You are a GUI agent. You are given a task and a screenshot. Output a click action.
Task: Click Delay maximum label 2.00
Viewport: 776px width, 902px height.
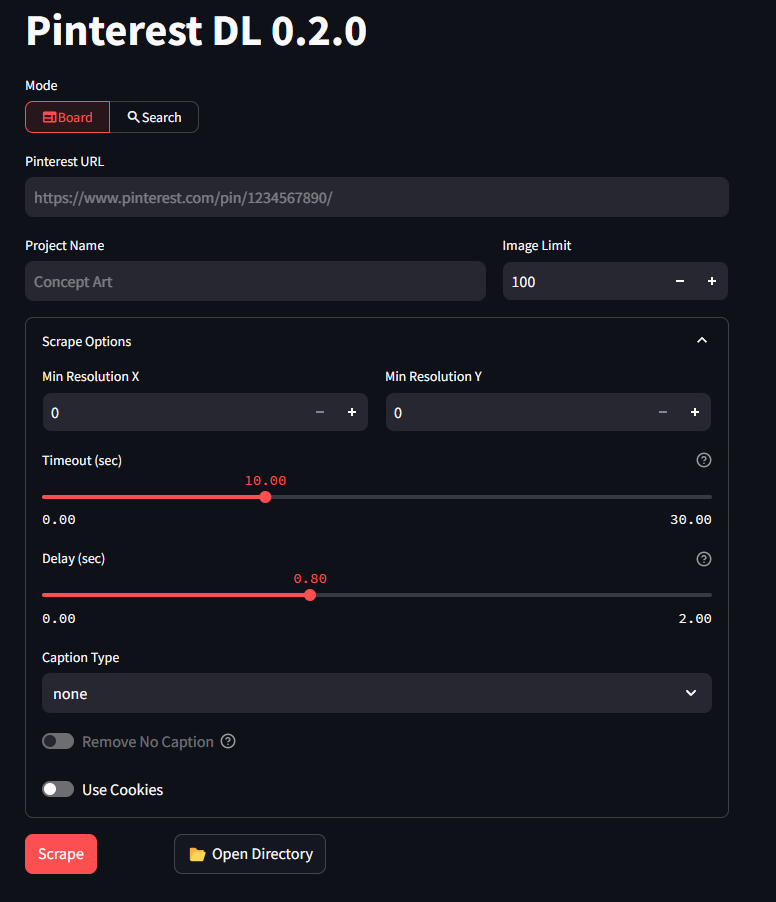[x=695, y=618]
